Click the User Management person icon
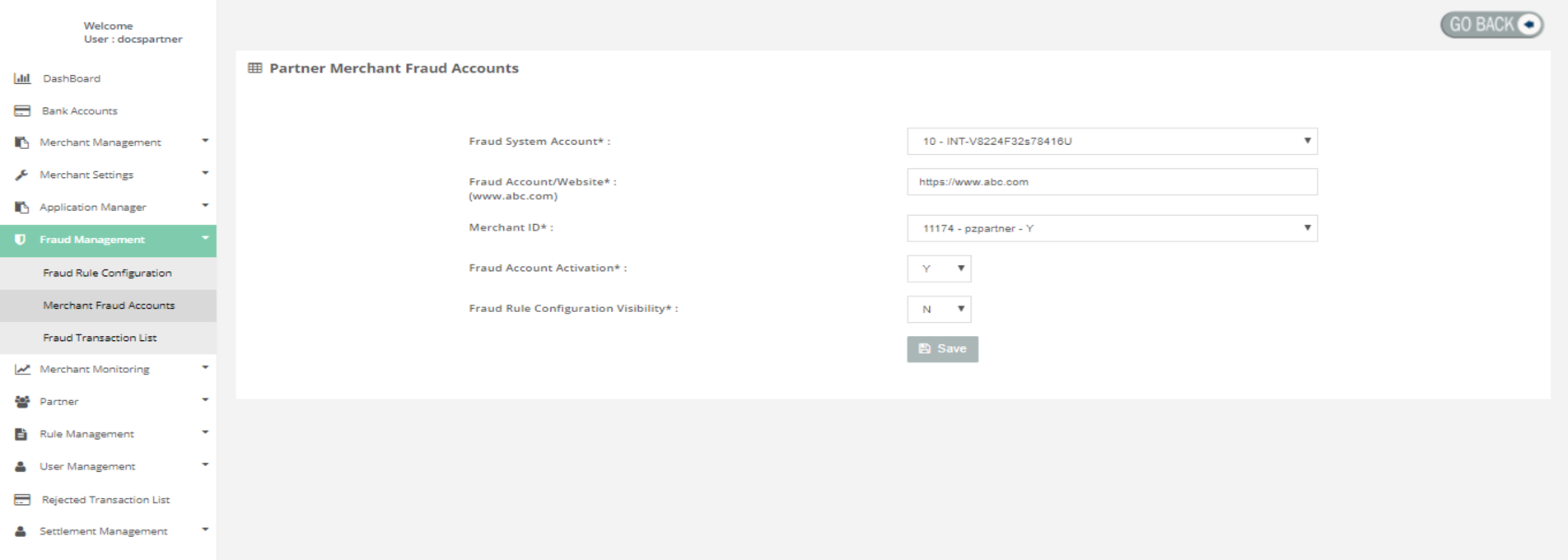 click(x=21, y=466)
